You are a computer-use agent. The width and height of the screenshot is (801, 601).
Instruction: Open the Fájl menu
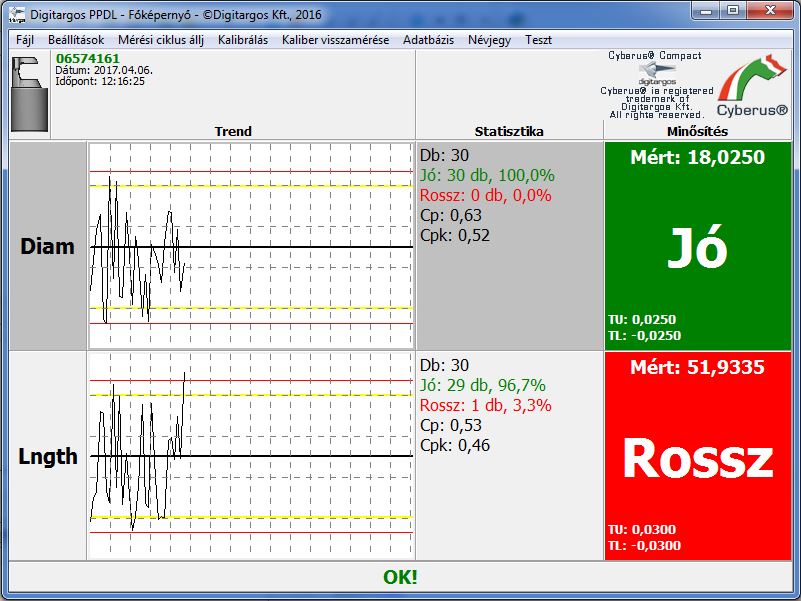25,40
